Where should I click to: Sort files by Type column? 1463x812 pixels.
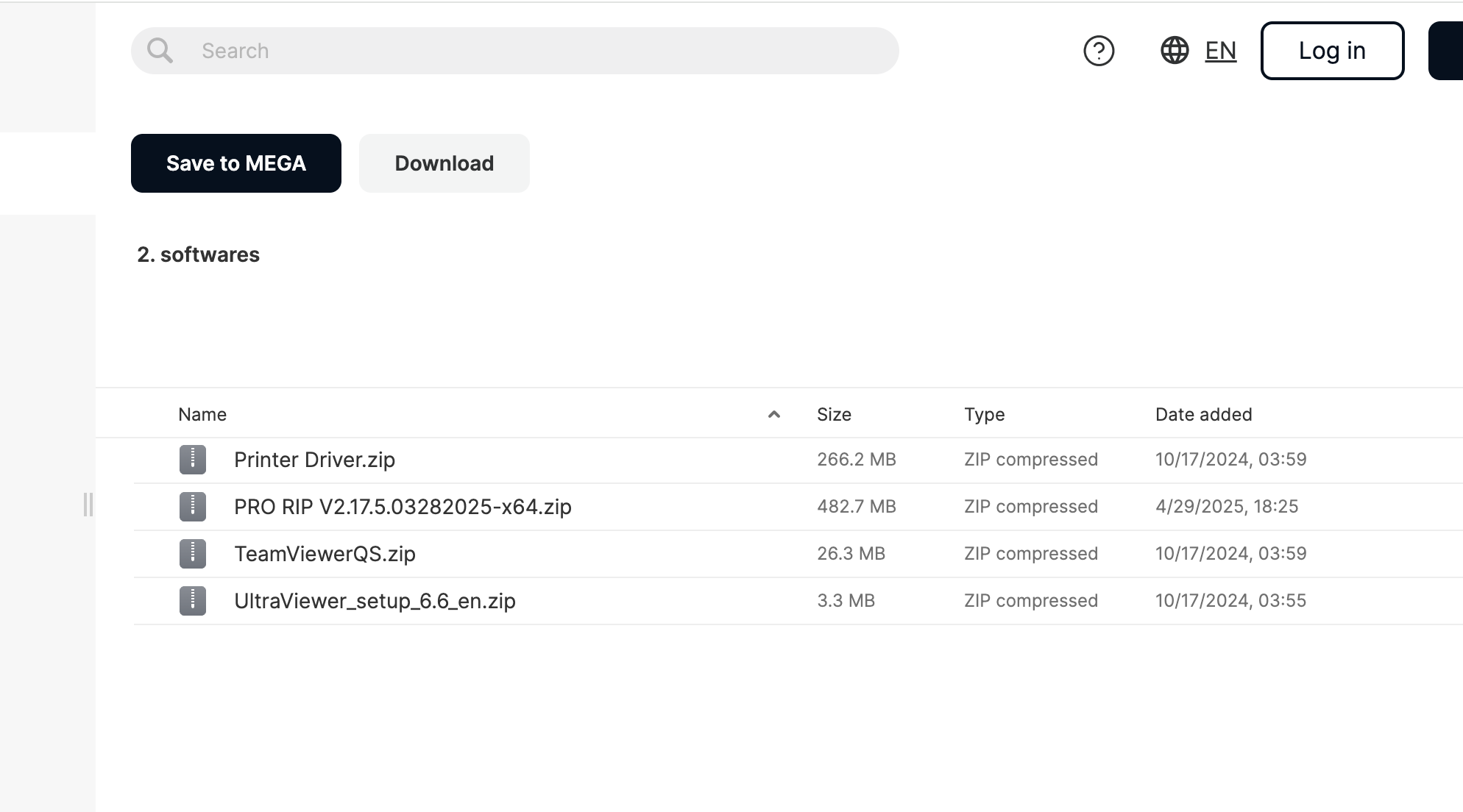point(984,415)
